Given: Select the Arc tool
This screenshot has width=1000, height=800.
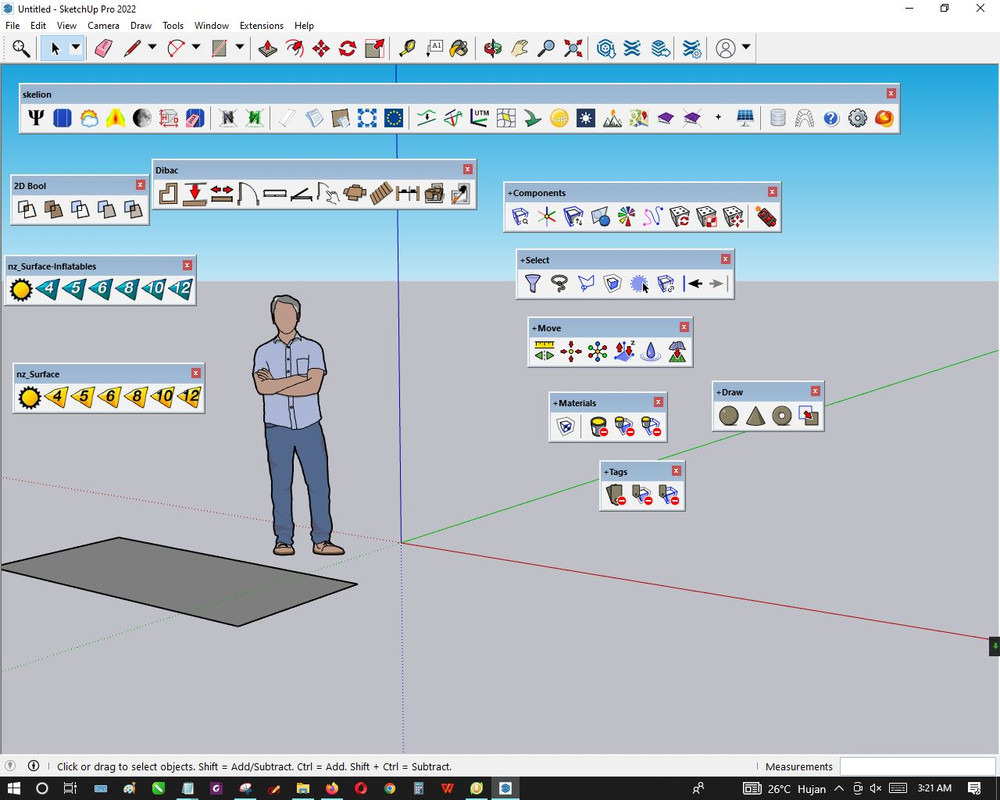Looking at the screenshot, I should coord(176,48).
